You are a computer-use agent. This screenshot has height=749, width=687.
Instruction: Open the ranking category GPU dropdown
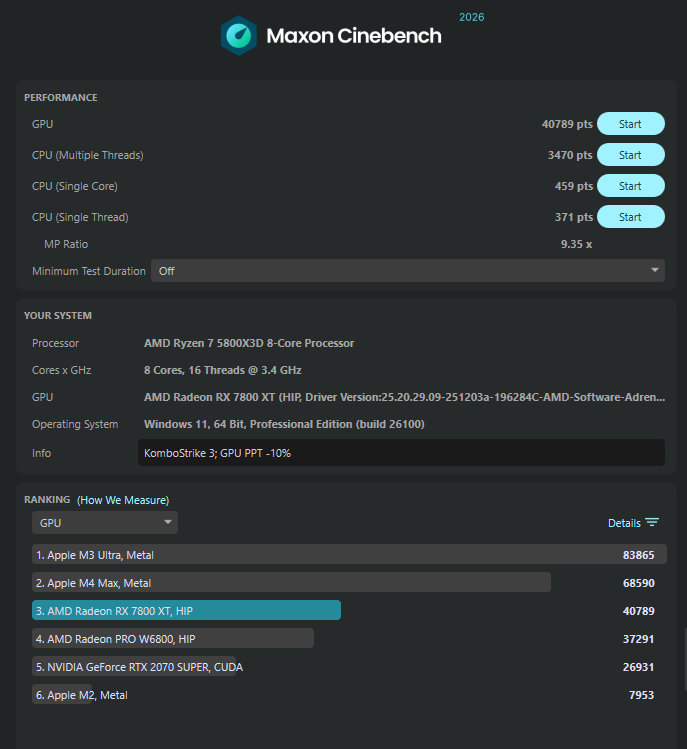tap(105, 523)
